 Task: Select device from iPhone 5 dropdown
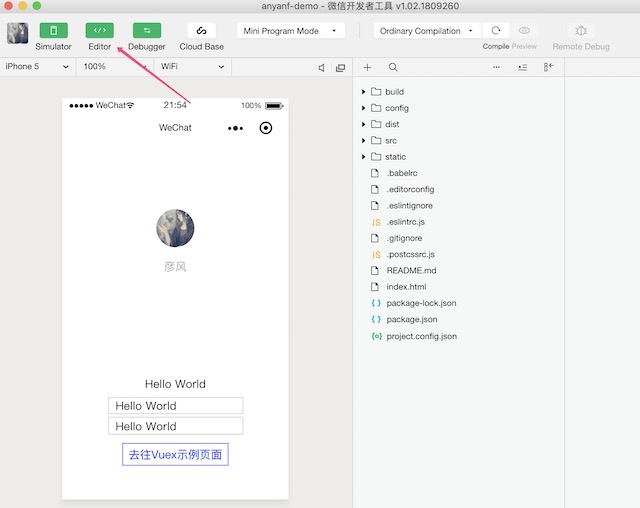pos(37,67)
